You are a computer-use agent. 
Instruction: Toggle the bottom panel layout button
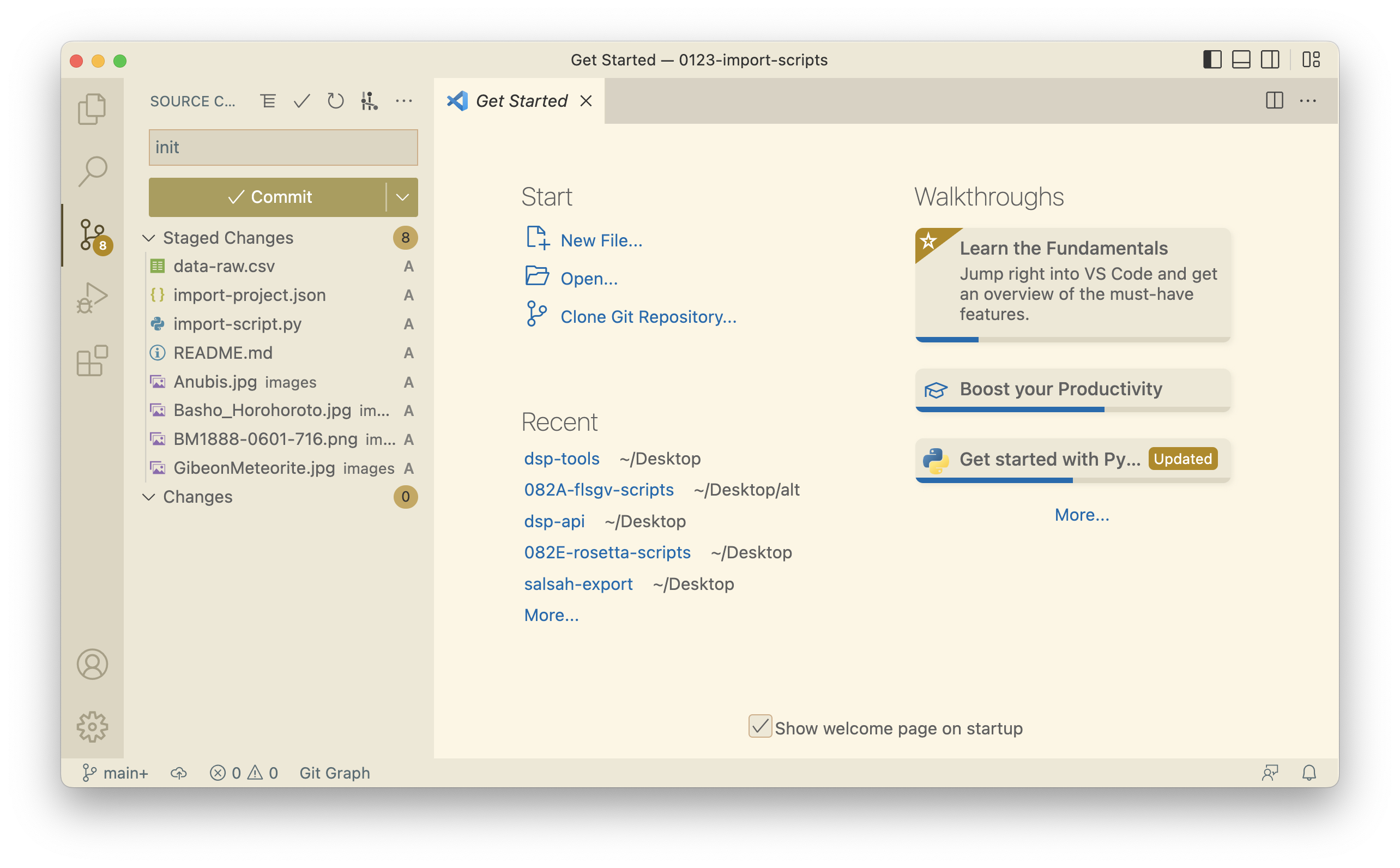click(1241, 60)
